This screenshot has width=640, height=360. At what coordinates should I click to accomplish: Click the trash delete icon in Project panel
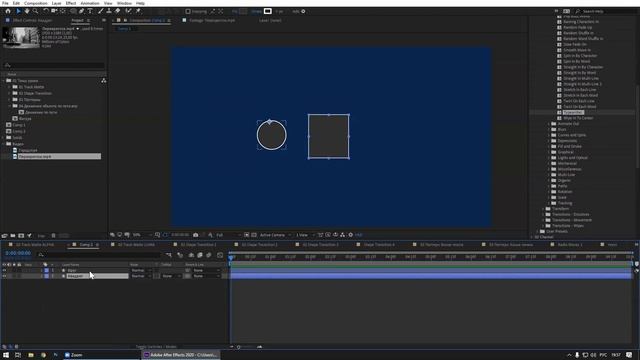(x=53, y=236)
